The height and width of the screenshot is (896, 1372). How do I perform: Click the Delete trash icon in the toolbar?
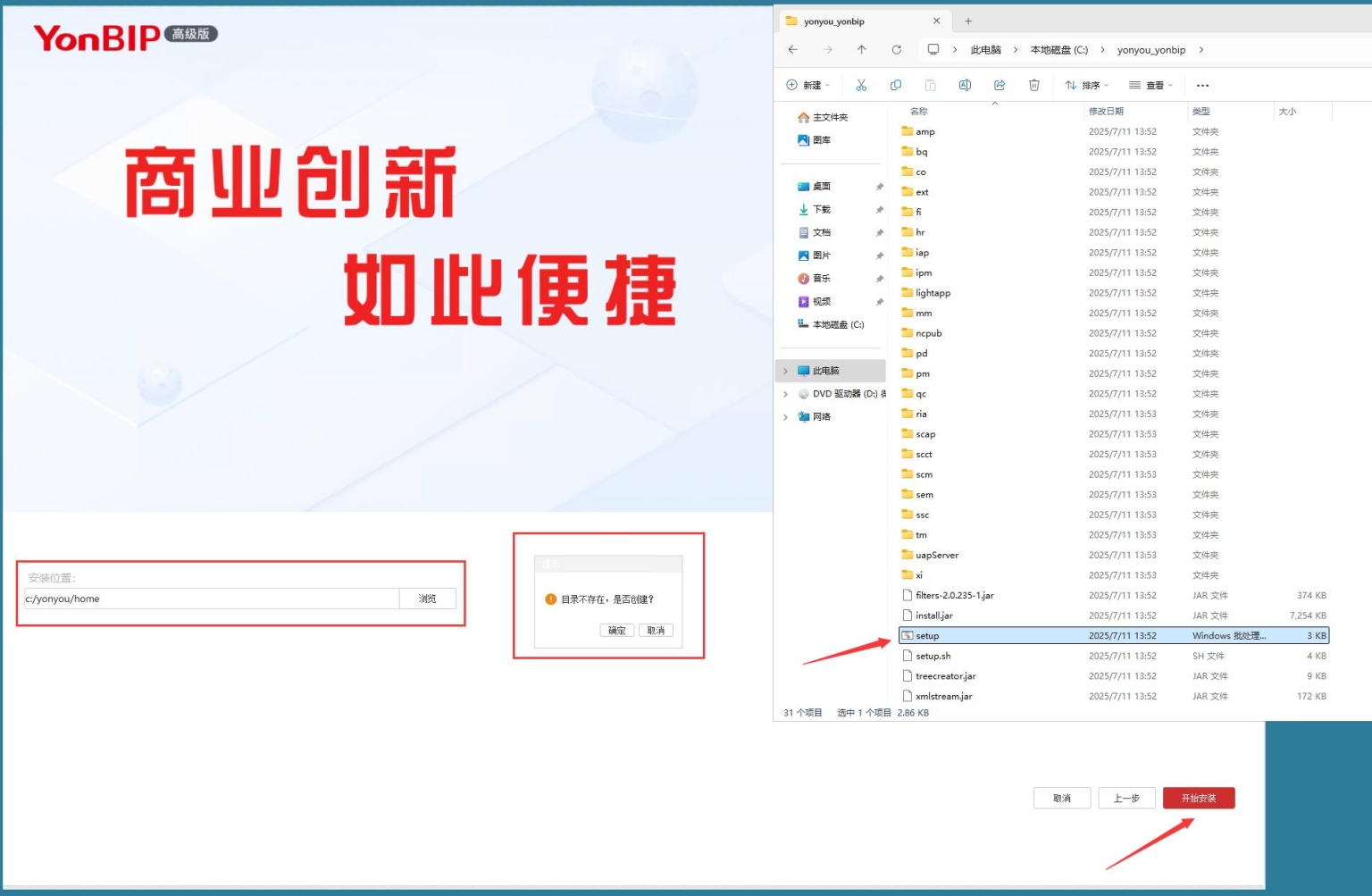(x=1033, y=84)
